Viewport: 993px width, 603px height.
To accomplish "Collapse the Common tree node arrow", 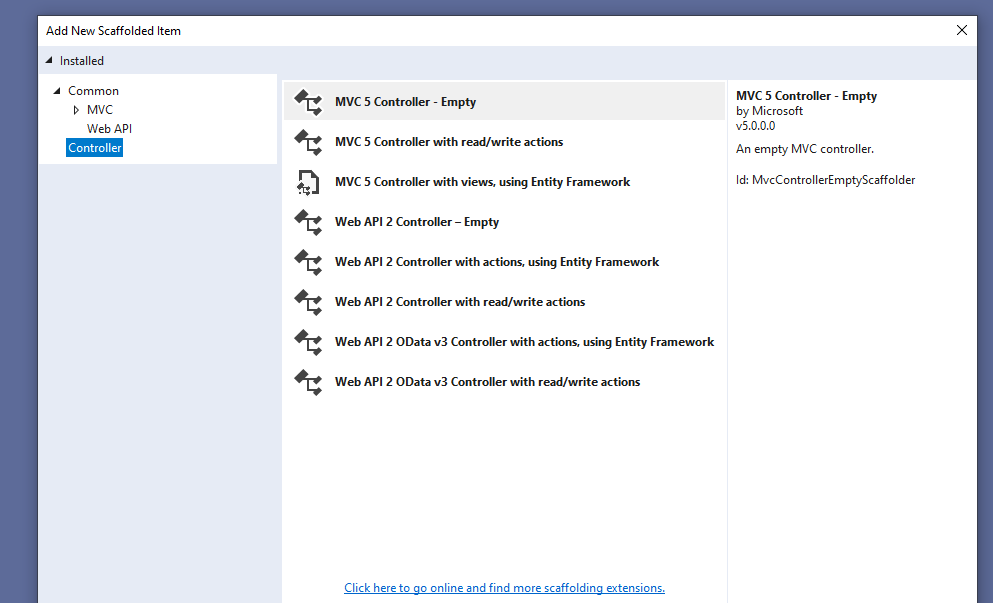I will pos(57,91).
